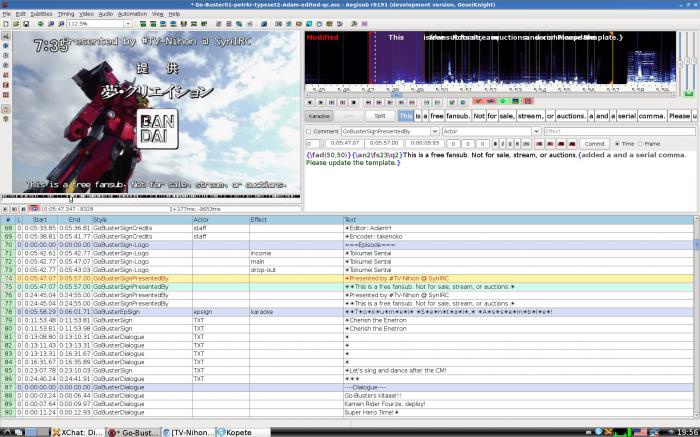Pick the primary color swatch button
Viewport: 700px width, 437px height.
click(x=539, y=144)
